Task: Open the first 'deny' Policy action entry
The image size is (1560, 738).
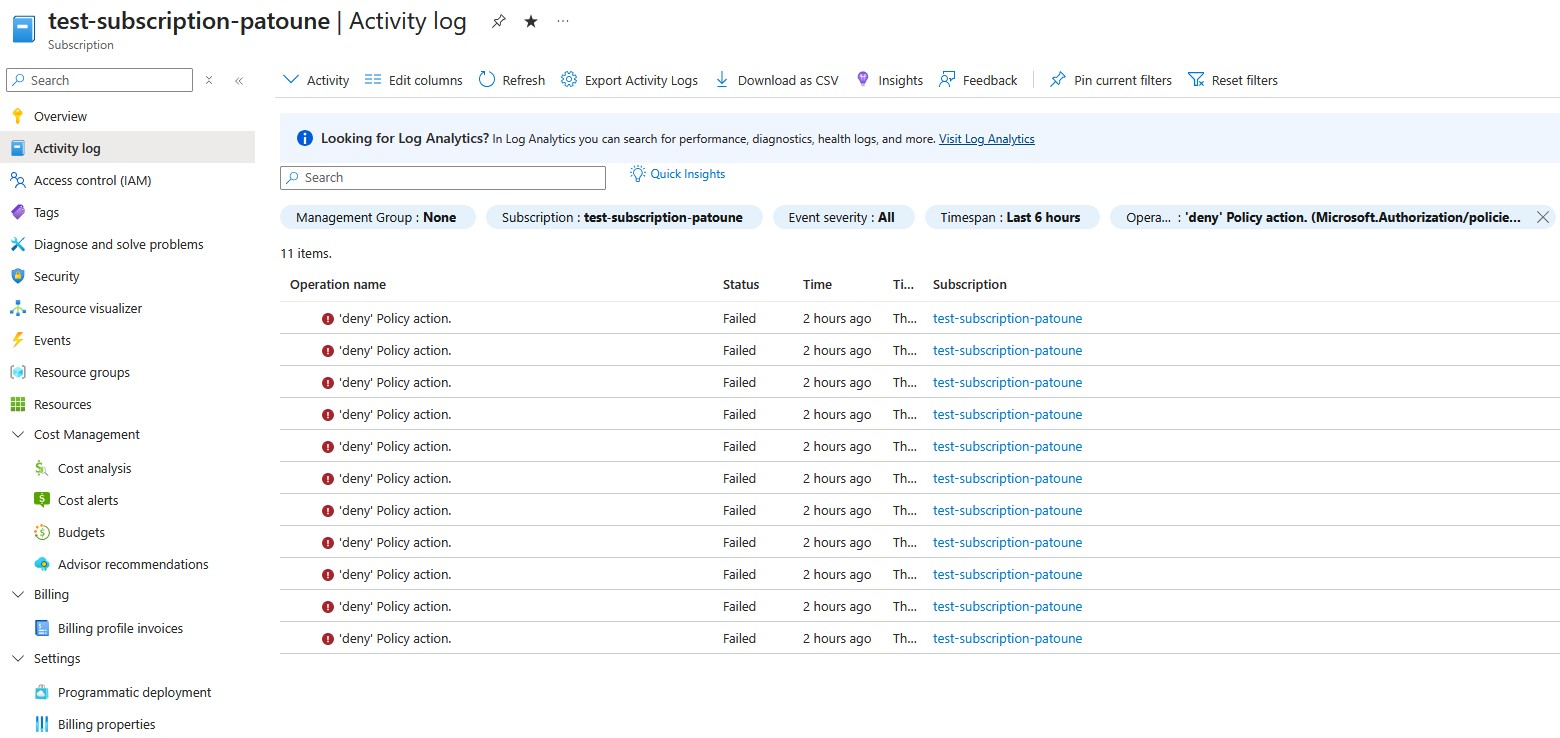Action: point(395,318)
